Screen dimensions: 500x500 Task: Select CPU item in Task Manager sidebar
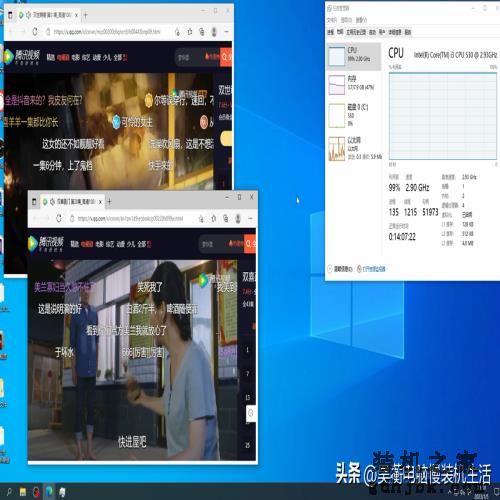(354, 56)
